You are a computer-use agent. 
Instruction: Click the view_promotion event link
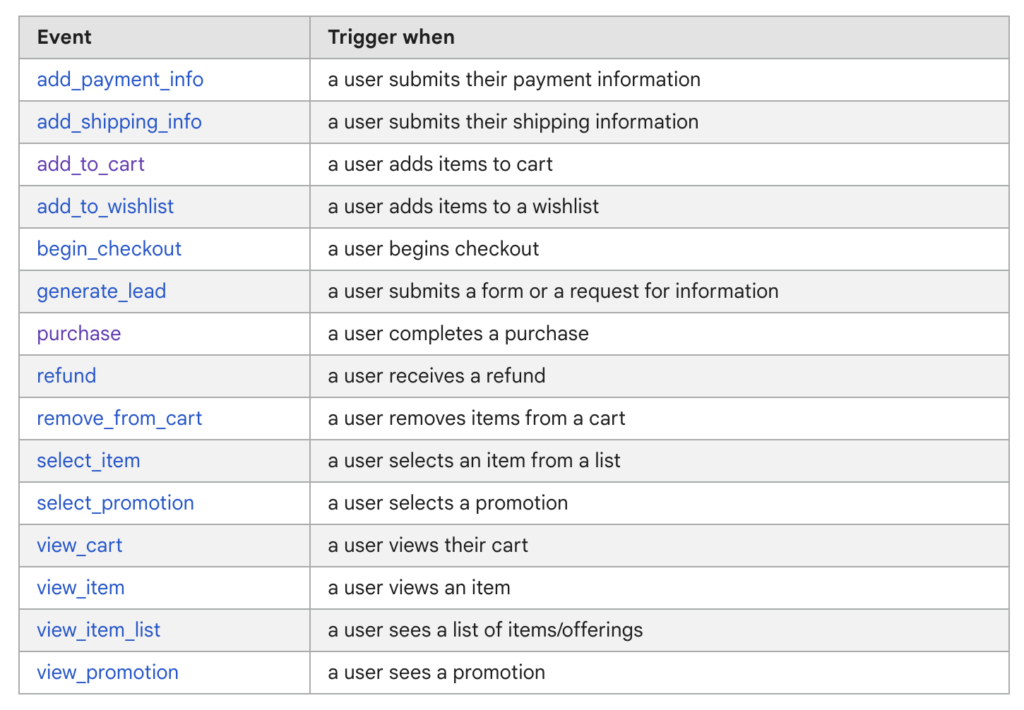[x=107, y=673]
